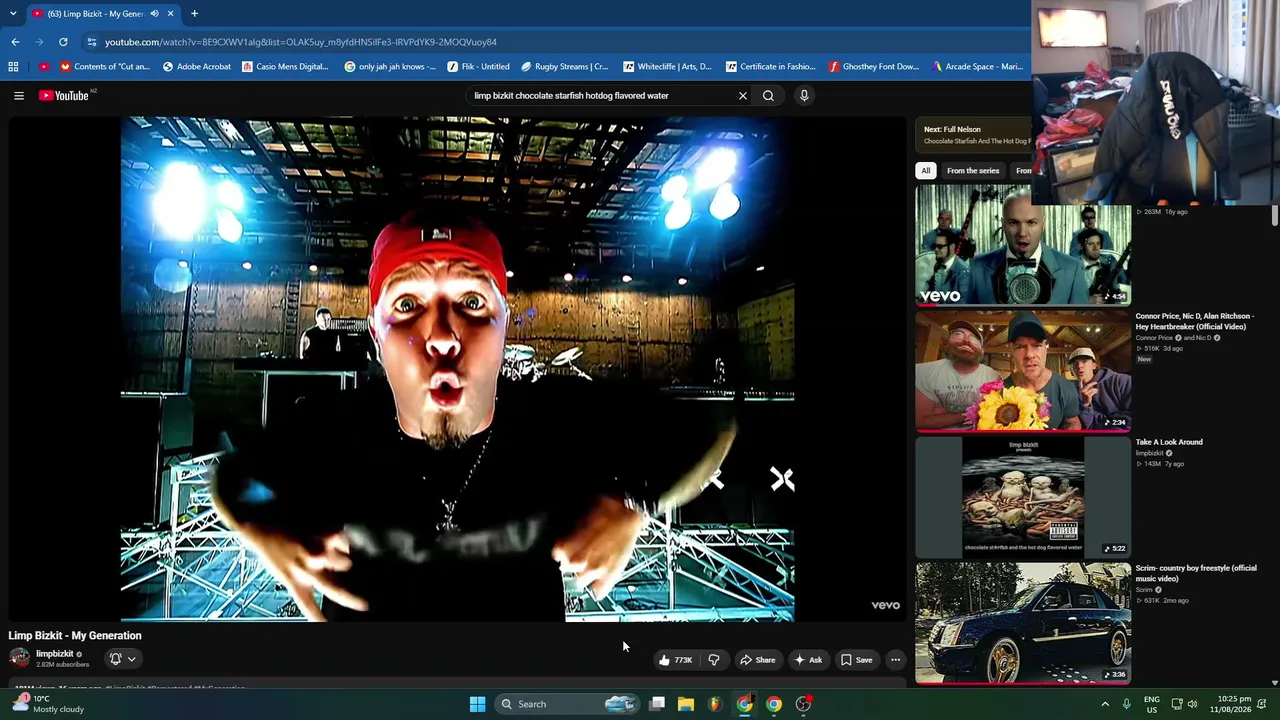The height and width of the screenshot is (720, 1280).
Task: Open the 'Contents of Cut an...' bookmark
Action: coord(104,67)
